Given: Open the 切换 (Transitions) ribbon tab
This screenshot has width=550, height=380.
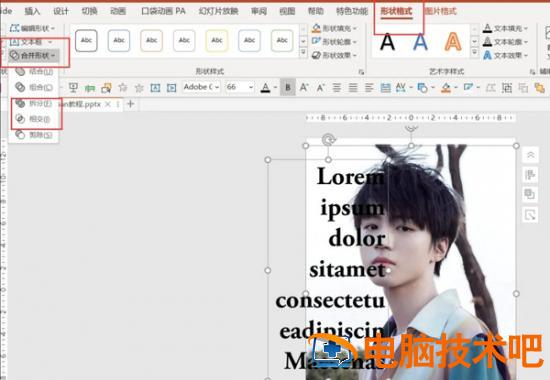Looking at the screenshot, I should pos(89,11).
